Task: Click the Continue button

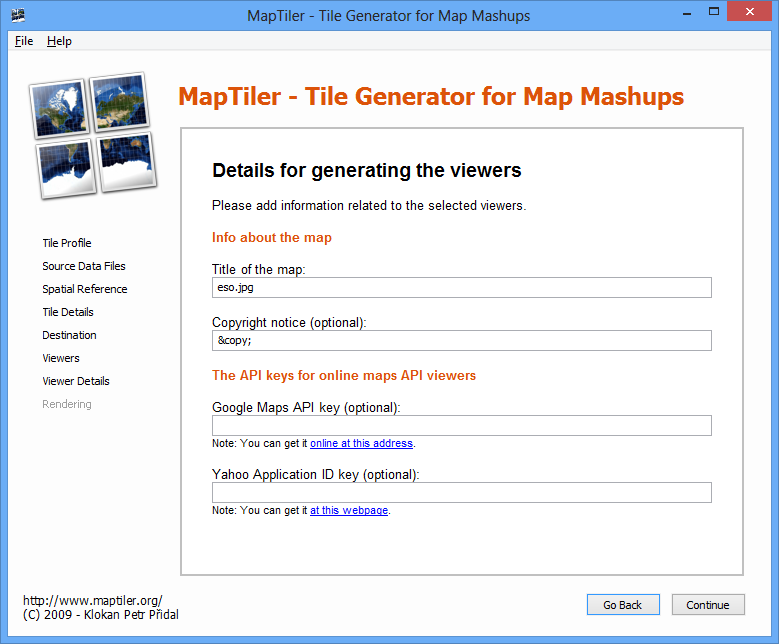Action: tap(708, 605)
